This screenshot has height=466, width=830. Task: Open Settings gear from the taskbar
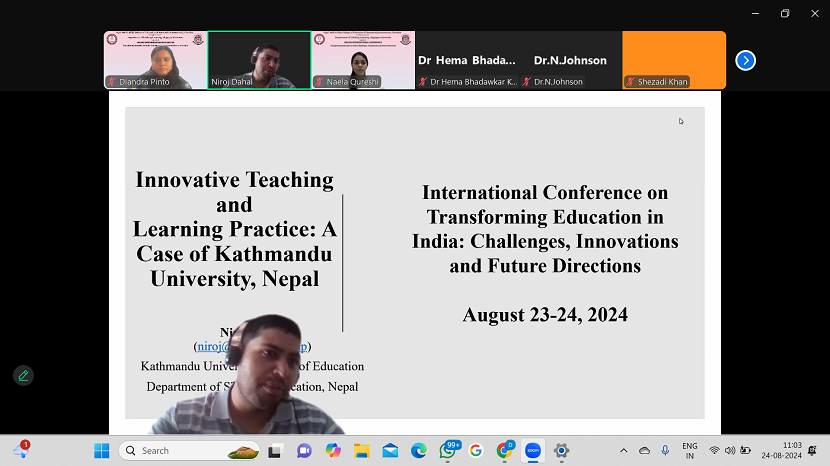pos(562,451)
